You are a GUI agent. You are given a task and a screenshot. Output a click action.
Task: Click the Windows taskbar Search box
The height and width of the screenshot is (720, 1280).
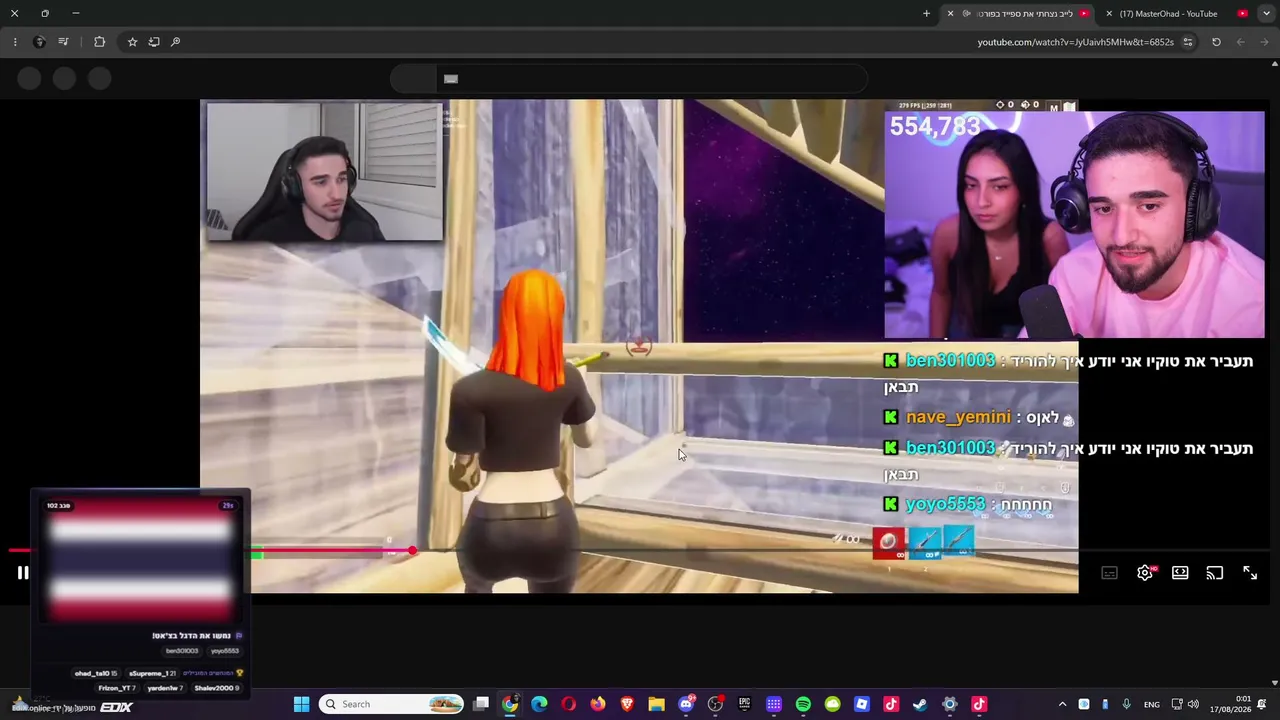pos(391,704)
